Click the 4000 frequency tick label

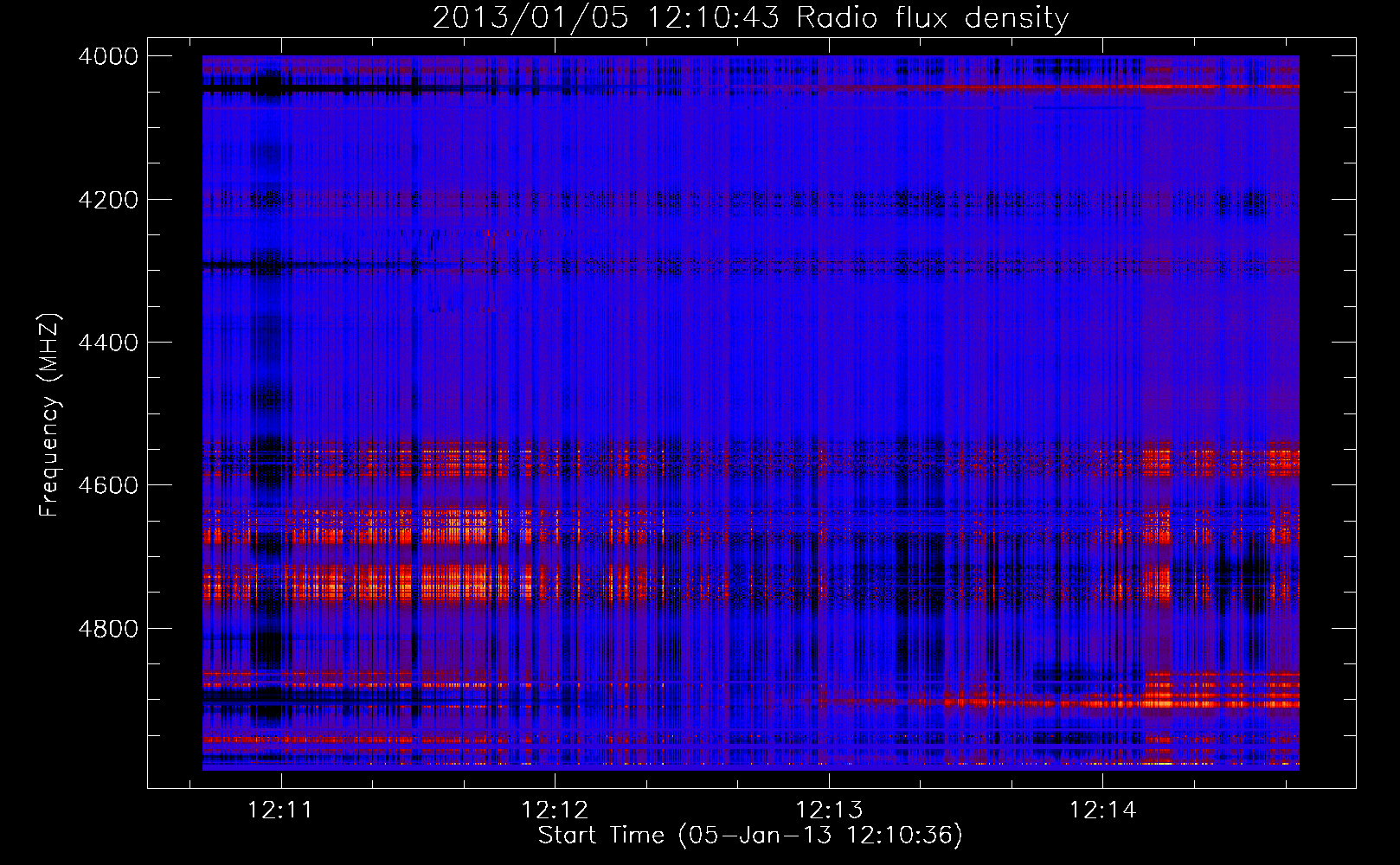(108, 56)
